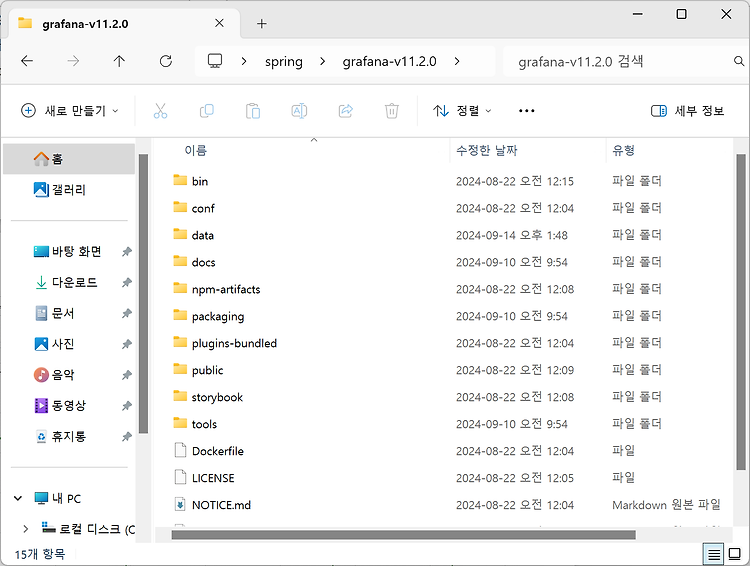Image resolution: width=750 pixels, height=566 pixels.
Task: Select the grafana-v11.2.0 tab
Action: 124,23
